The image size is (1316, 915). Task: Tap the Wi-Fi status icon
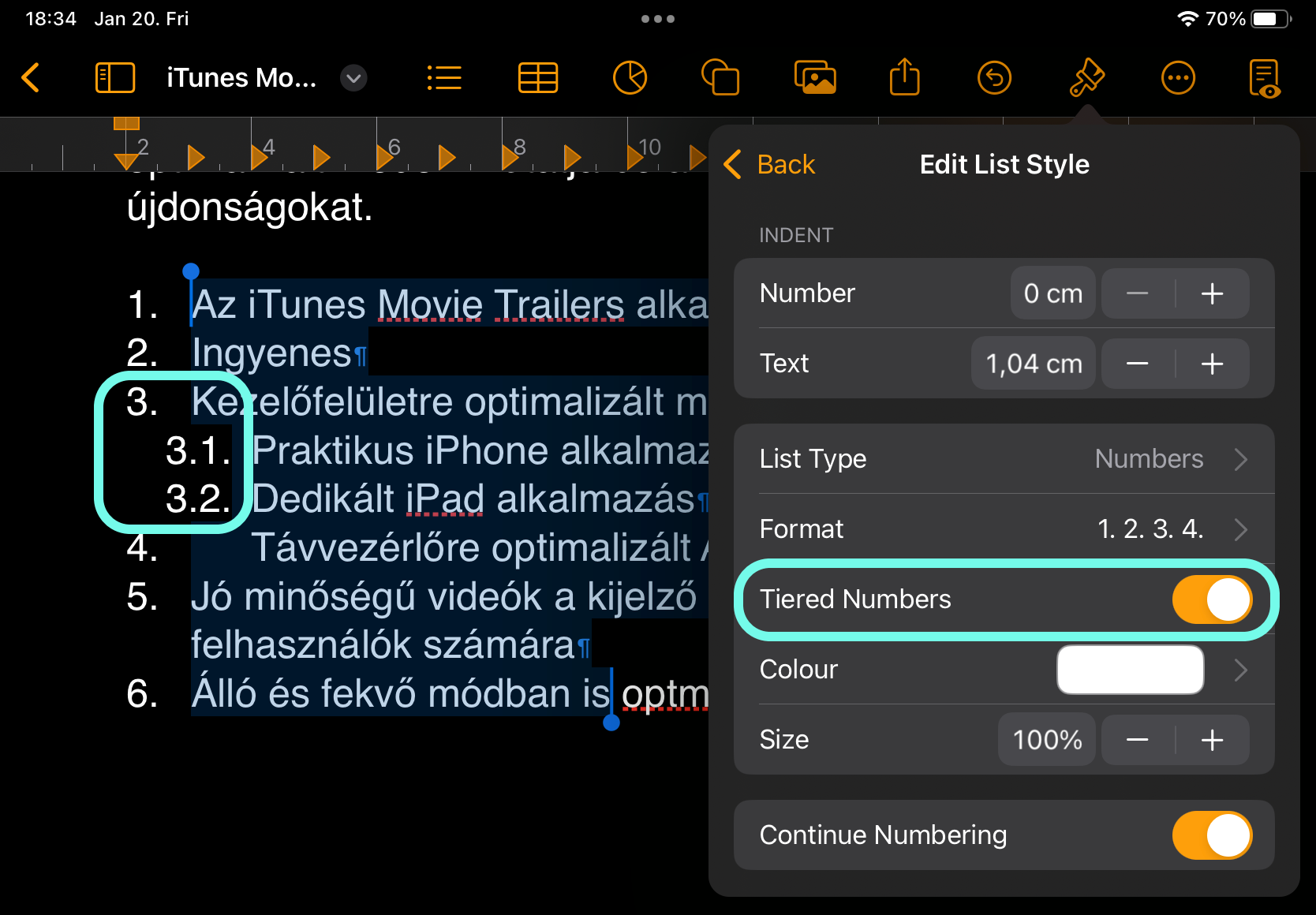pos(1187,19)
